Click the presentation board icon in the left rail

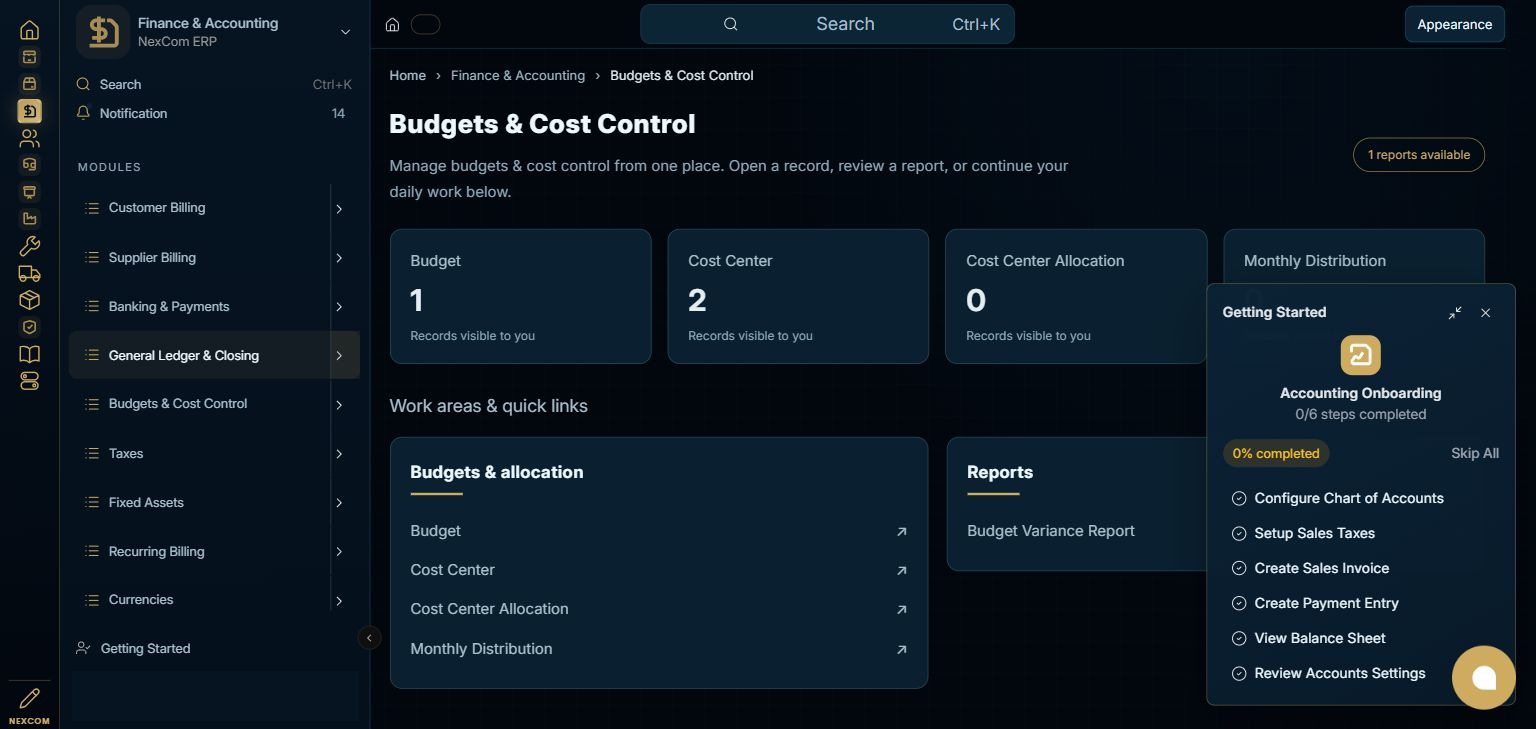pos(29,192)
